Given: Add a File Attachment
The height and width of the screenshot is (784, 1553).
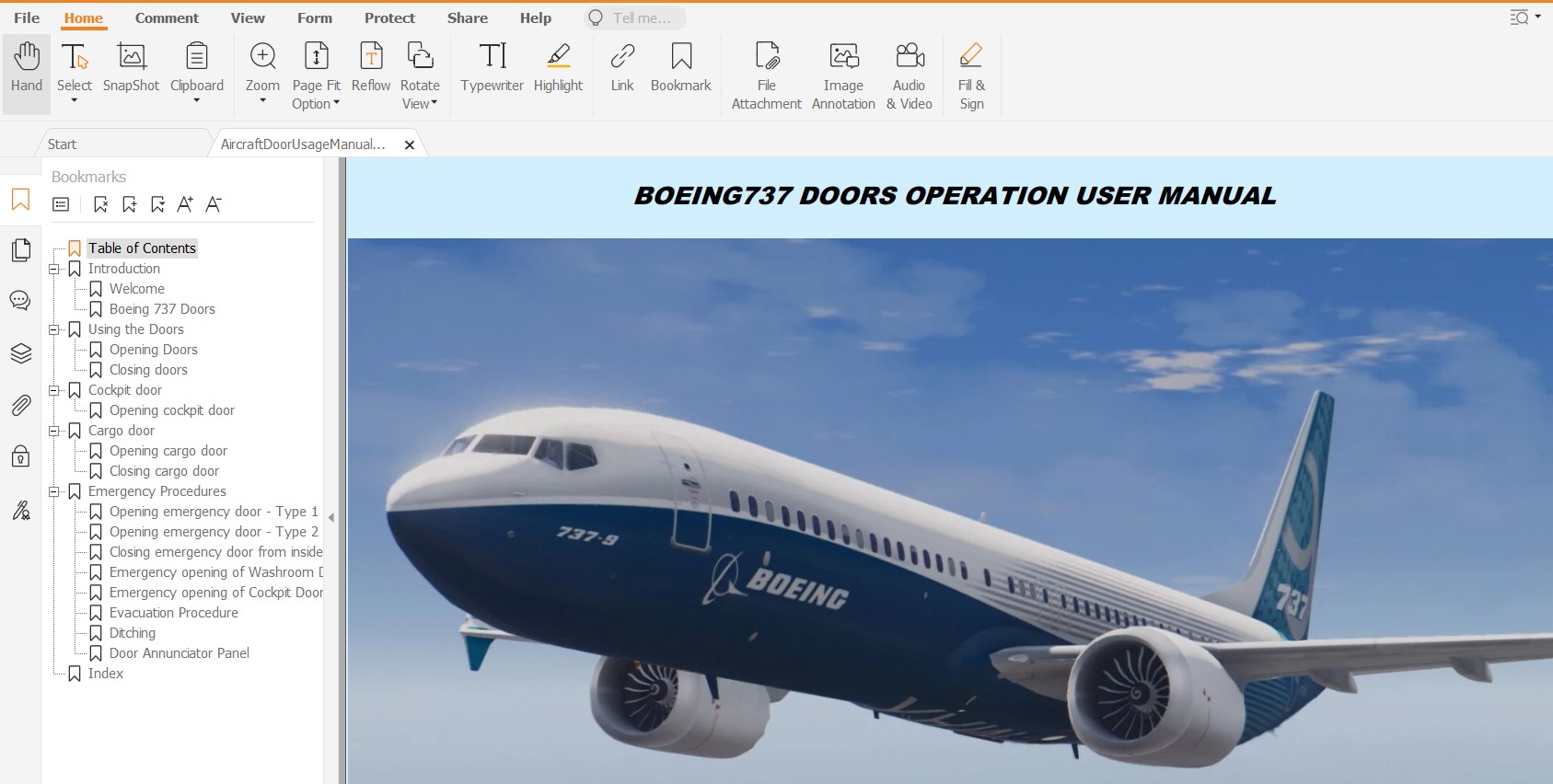Looking at the screenshot, I should point(767,75).
